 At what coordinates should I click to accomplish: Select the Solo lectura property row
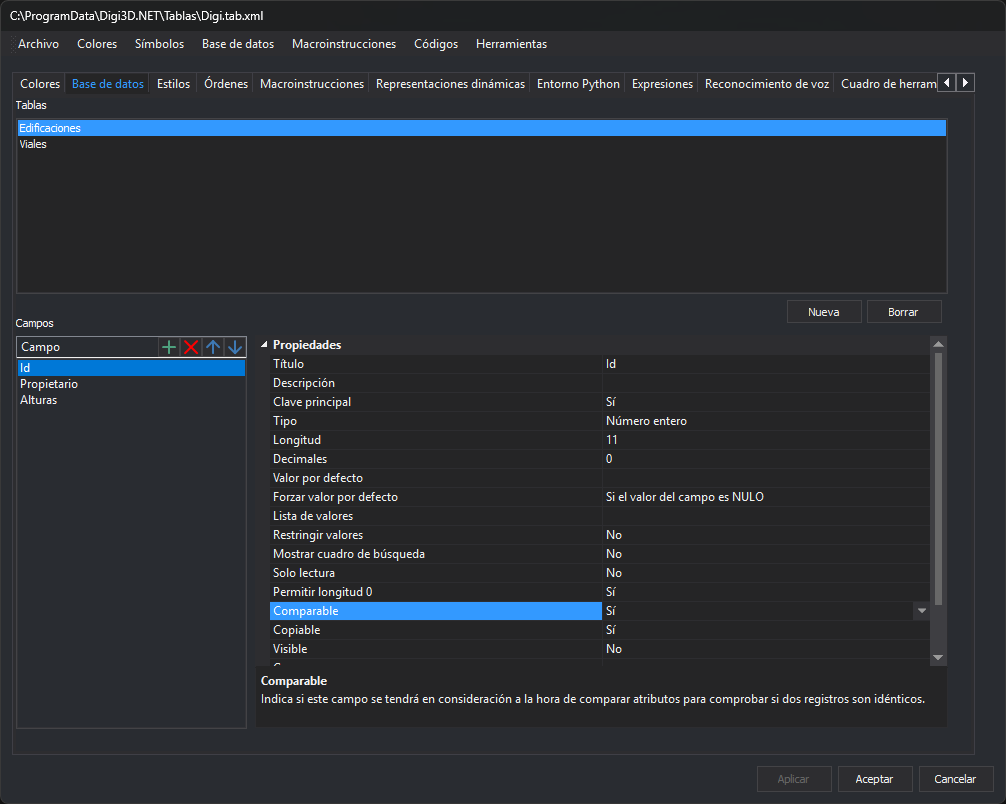tap(599, 573)
